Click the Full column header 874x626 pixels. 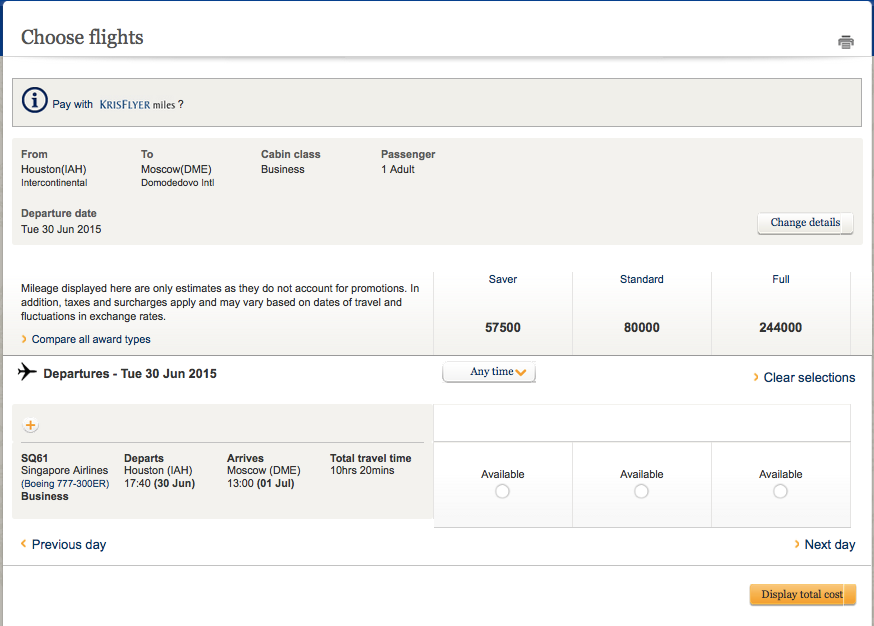[780, 279]
